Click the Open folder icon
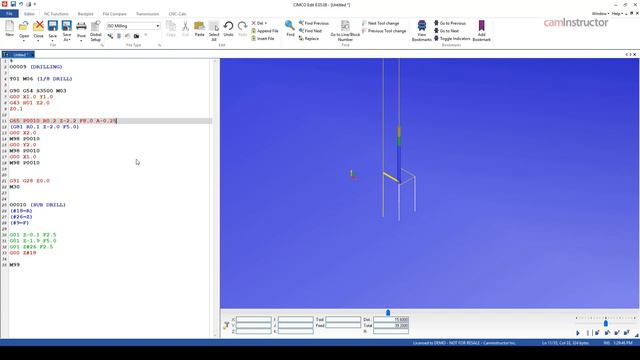 pyautogui.click(x=24, y=26)
